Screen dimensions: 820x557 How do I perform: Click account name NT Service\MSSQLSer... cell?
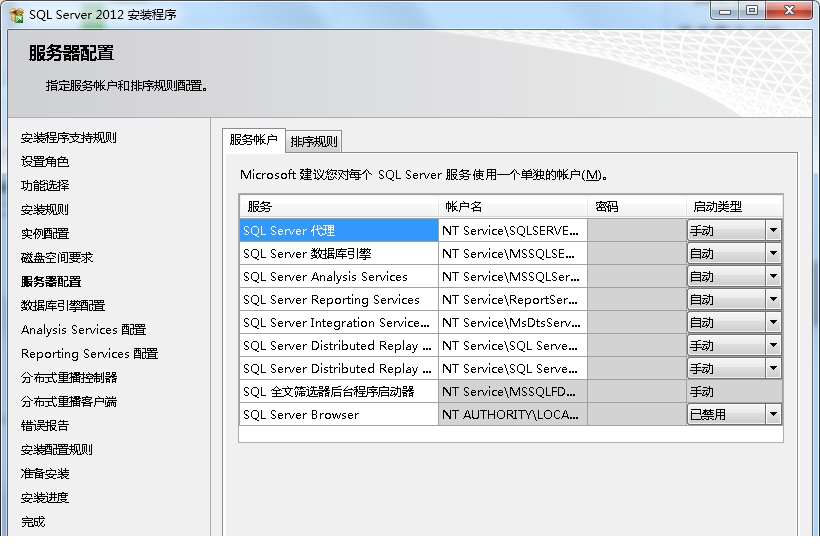point(512,276)
